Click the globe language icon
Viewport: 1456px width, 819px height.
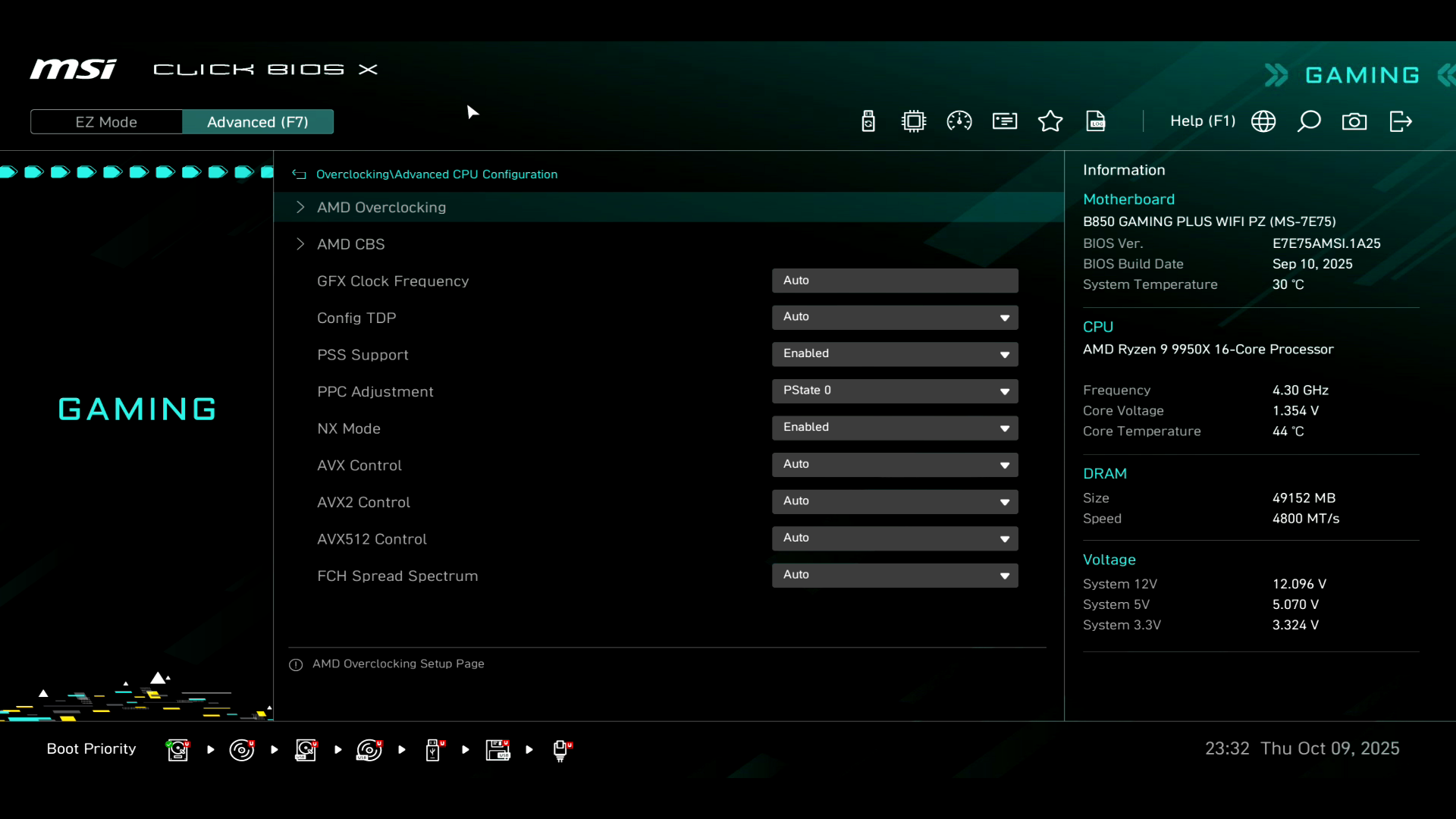click(1263, 121)
